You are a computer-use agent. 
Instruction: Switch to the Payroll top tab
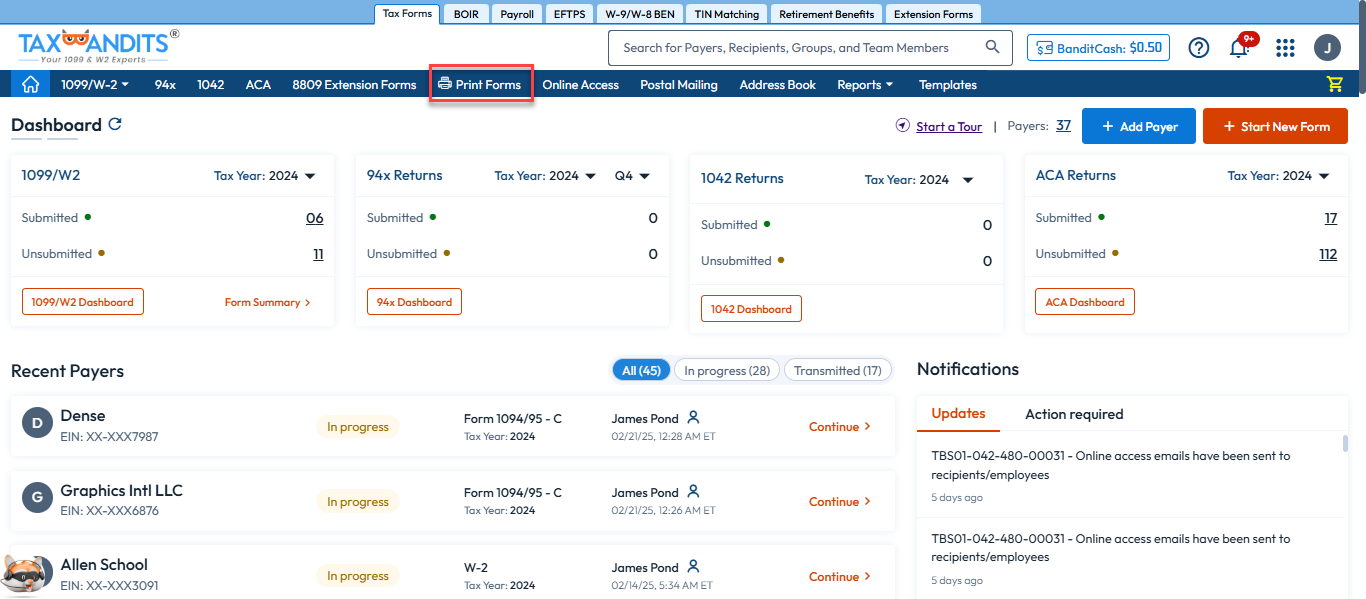(517, 14)
